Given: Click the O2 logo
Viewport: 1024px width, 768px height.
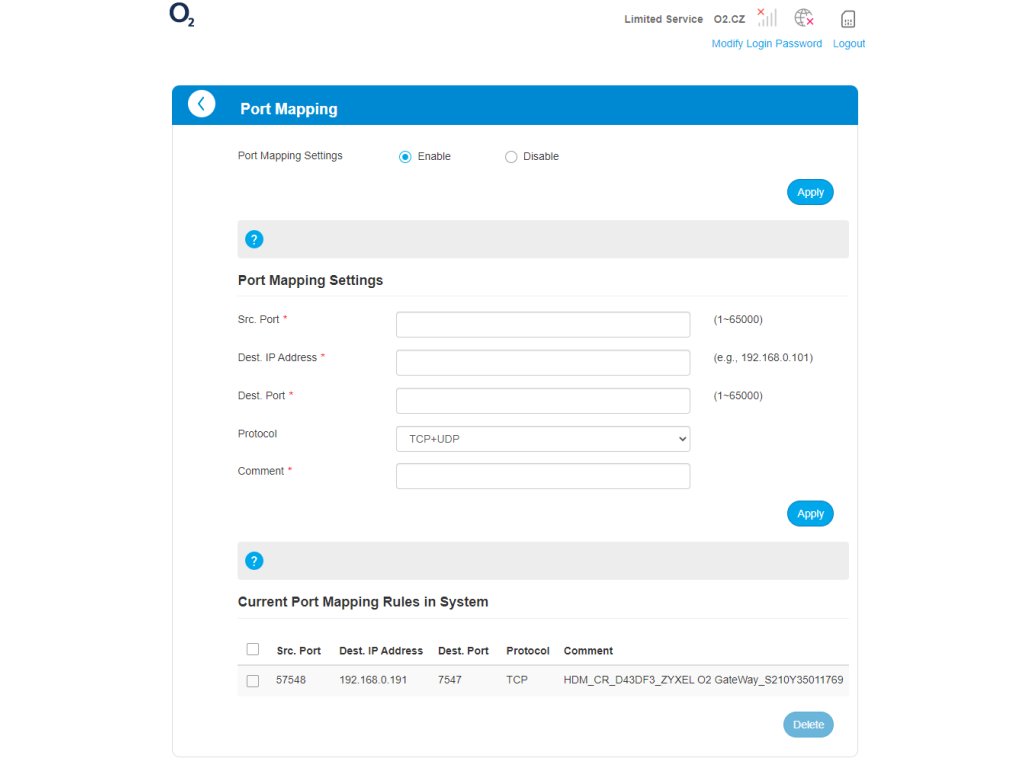Looking at the screenshot, I should pyautogui.click(x=181, y=17).
